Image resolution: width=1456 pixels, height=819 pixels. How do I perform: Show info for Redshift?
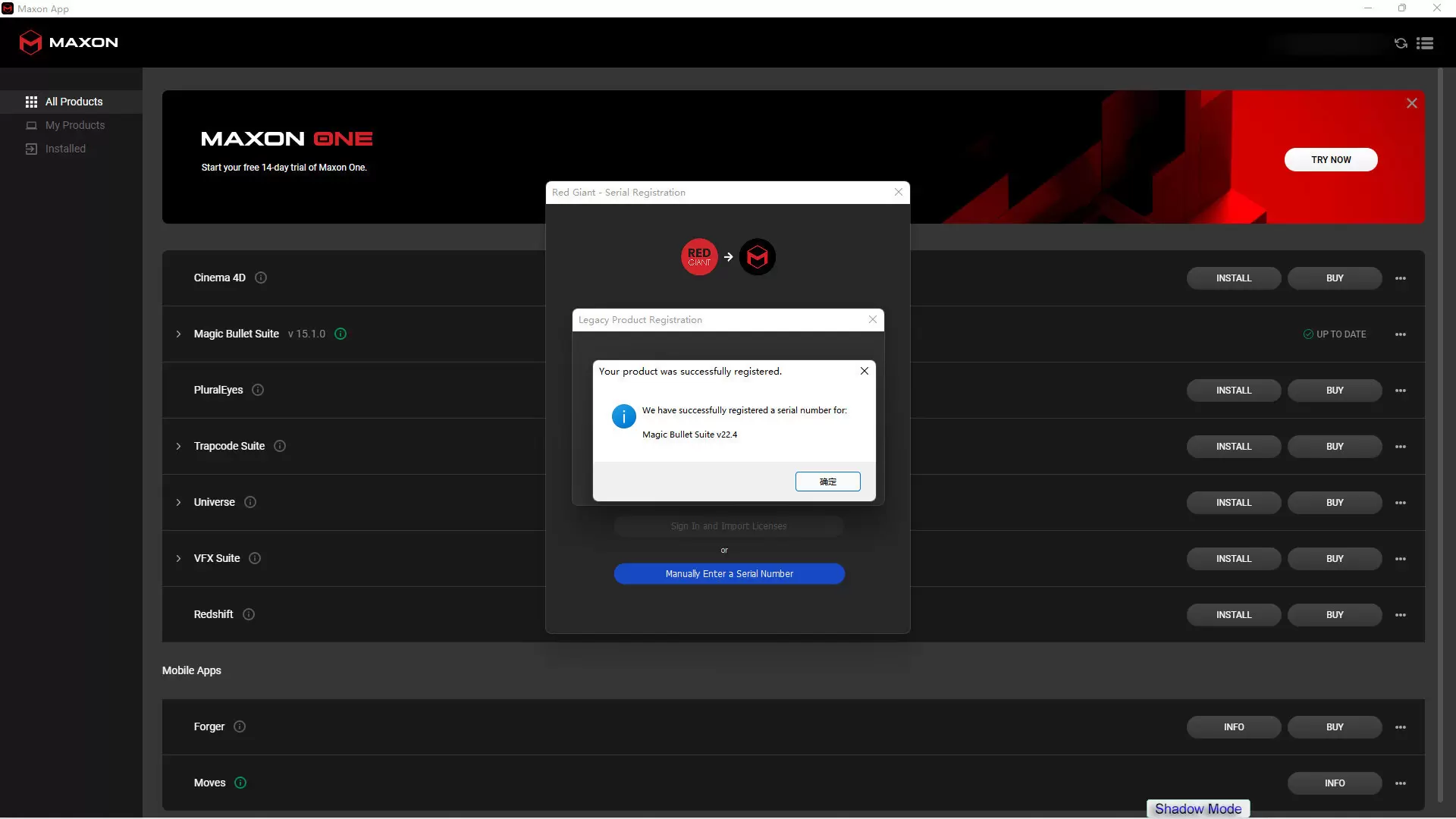[x=249, y=614]
